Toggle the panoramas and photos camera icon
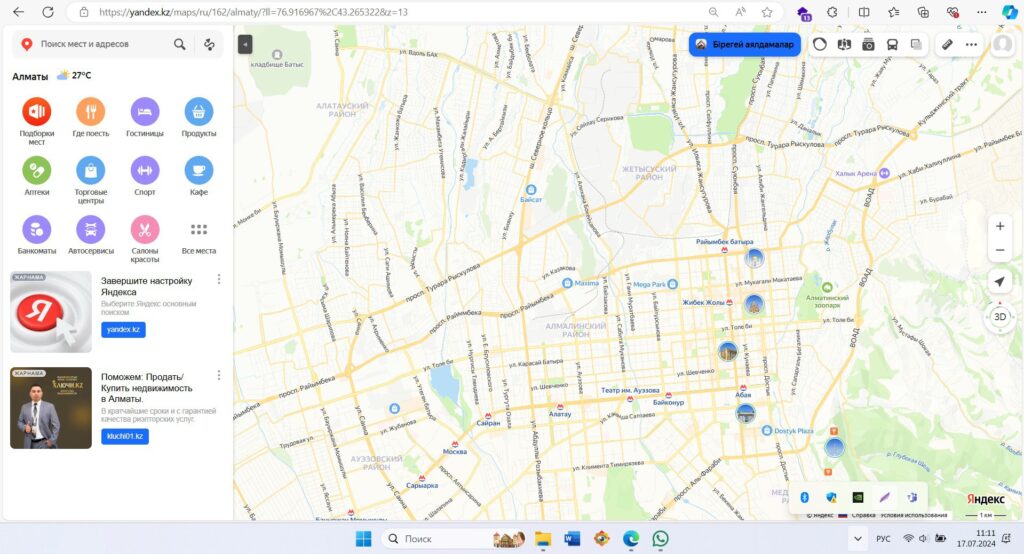The height and width of the screenshot is (554, 1024). (x=868, y=44)
